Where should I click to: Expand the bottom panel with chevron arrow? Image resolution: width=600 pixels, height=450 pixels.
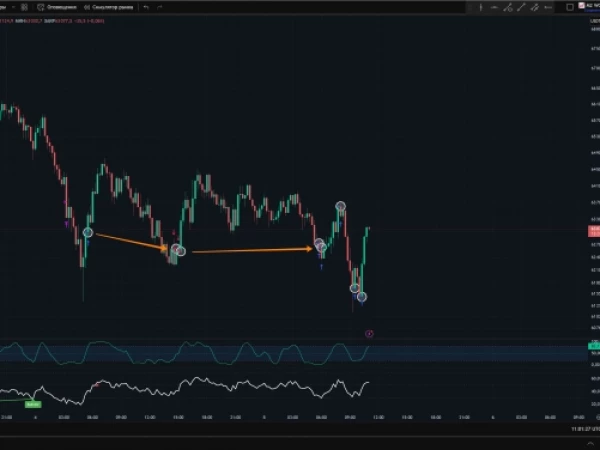[x=590, y=444]
